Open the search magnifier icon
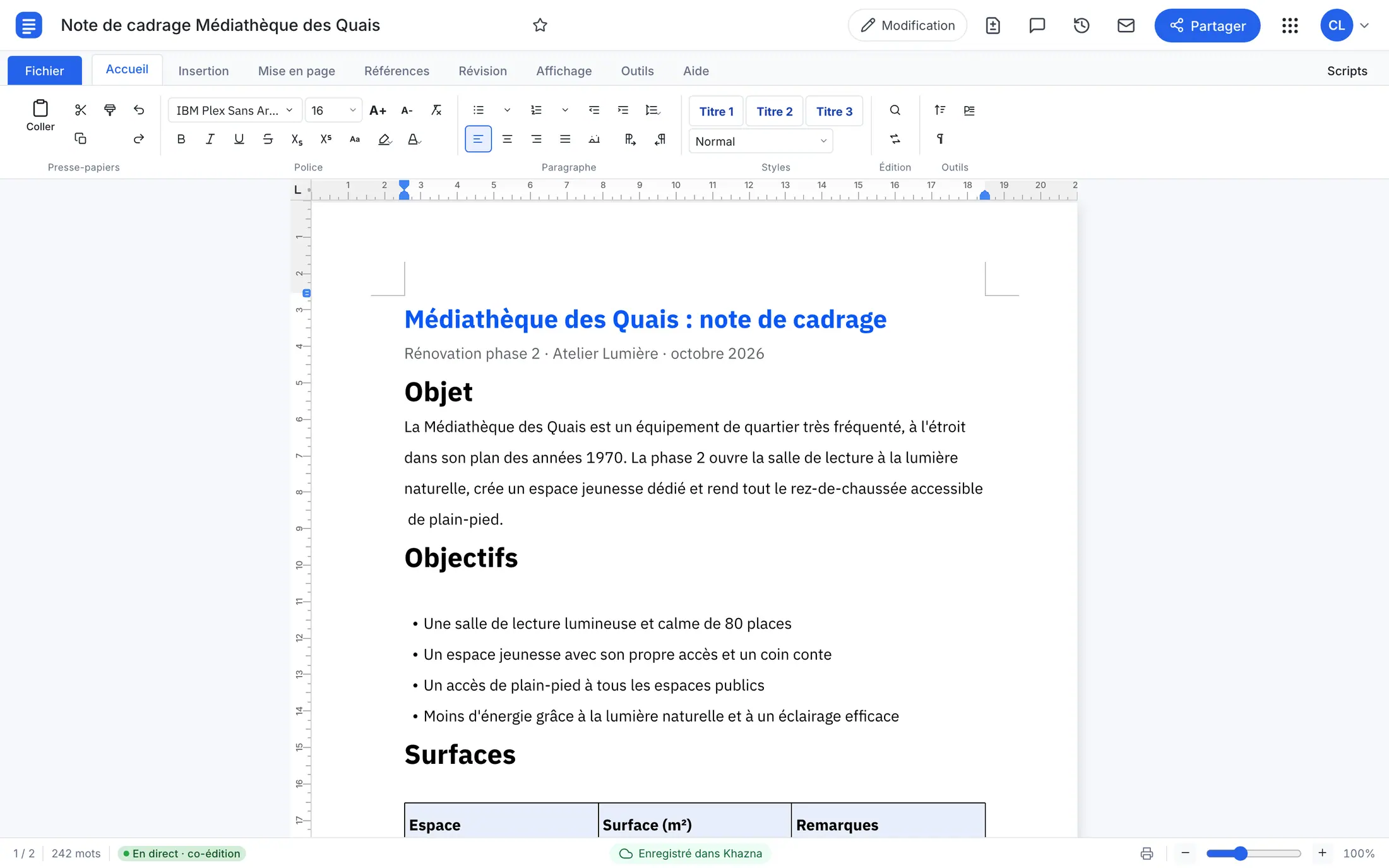The height and width of the screenshot is (868, 1389). click(895, 110)
